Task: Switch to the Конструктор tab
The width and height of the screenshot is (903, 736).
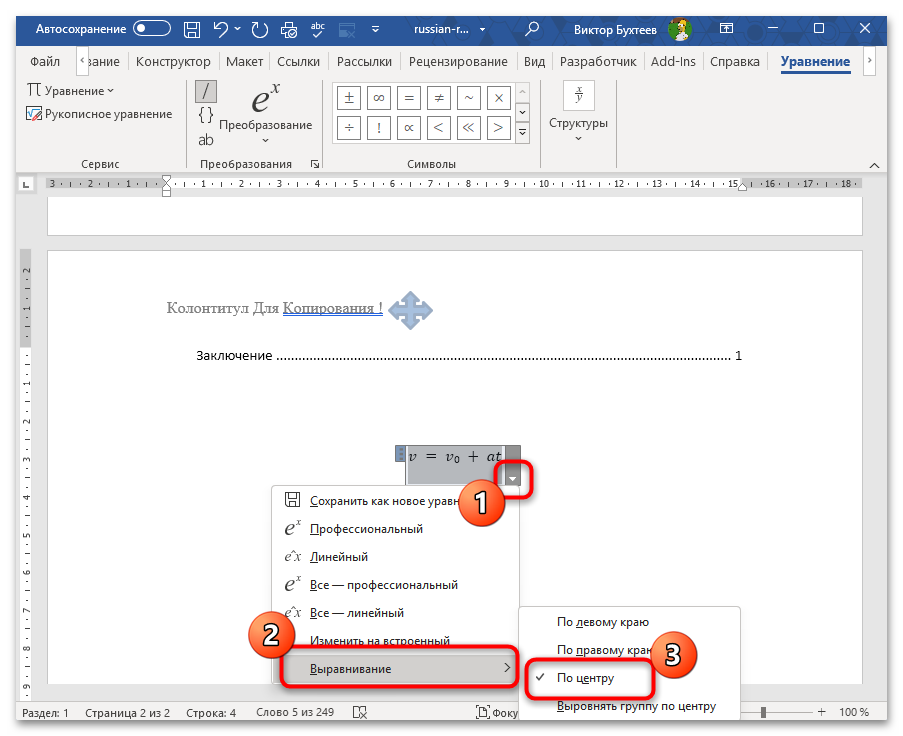Action: coord(173,62)
